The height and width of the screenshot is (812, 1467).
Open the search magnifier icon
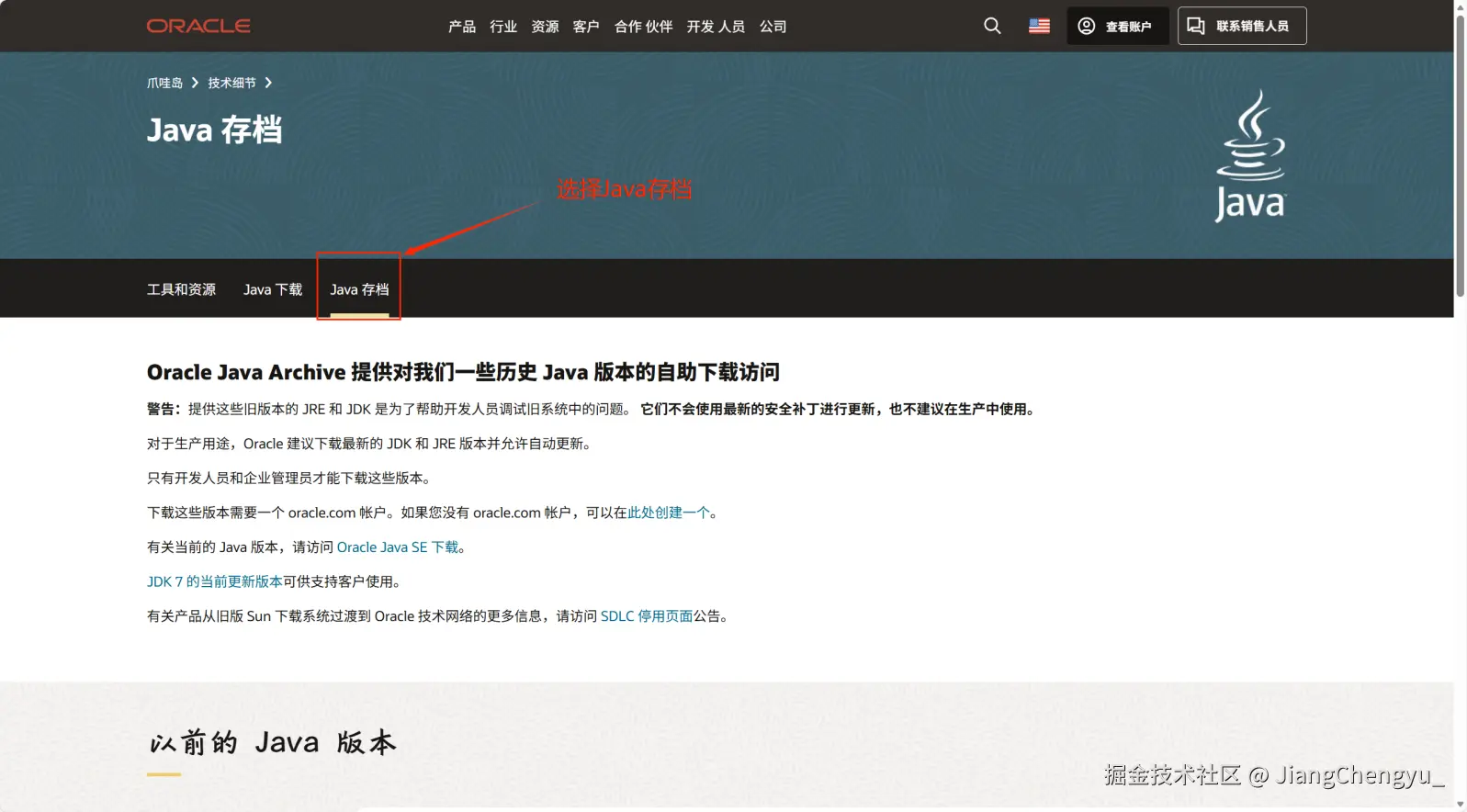point(992,26)
